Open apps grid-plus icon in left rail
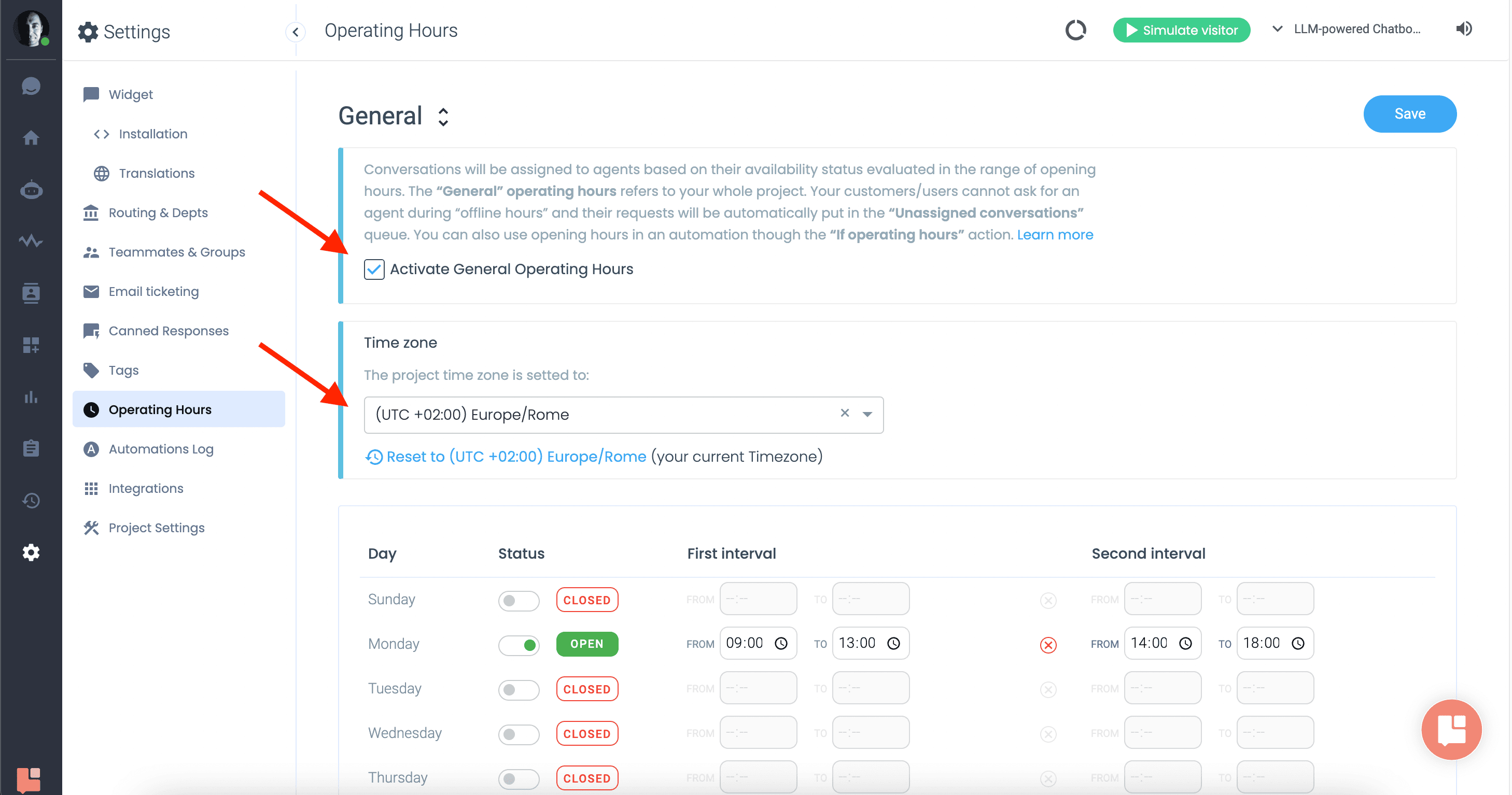 [31, 345]
